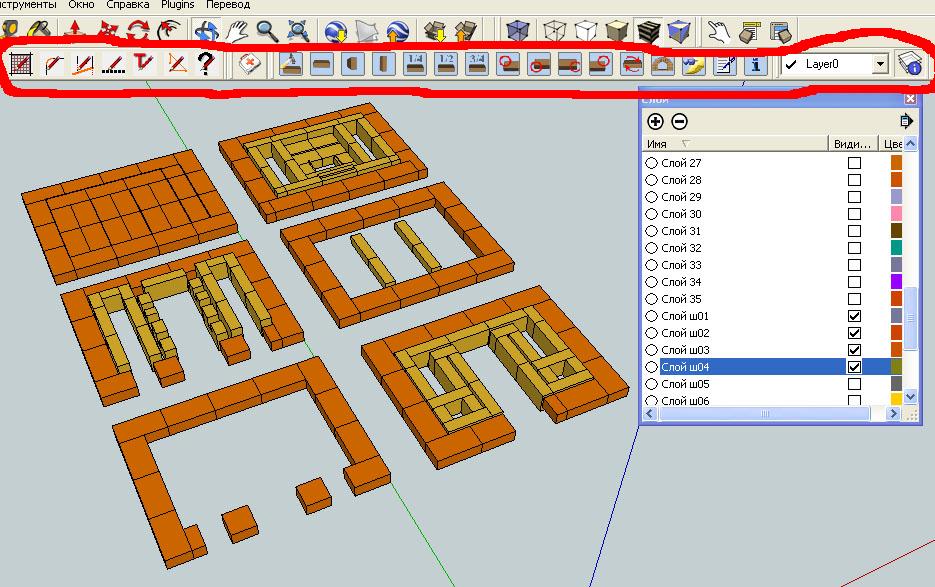Click the 1/4 brick toolbar icon
Viewport: 935px width, 587px height.
coord(415,64)
